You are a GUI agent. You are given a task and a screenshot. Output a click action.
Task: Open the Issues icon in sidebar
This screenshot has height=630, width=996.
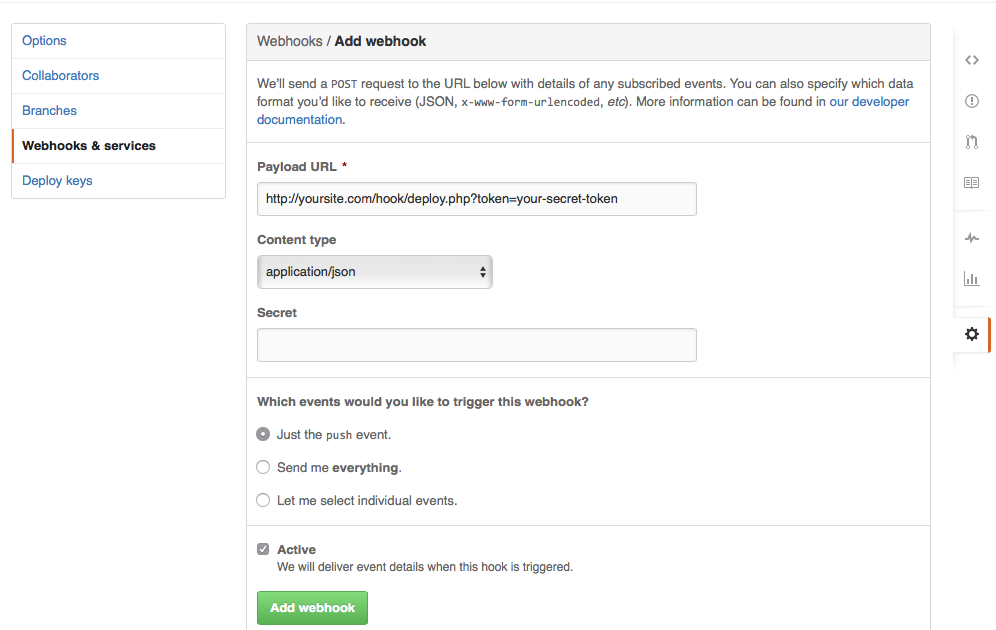(971, 101)
